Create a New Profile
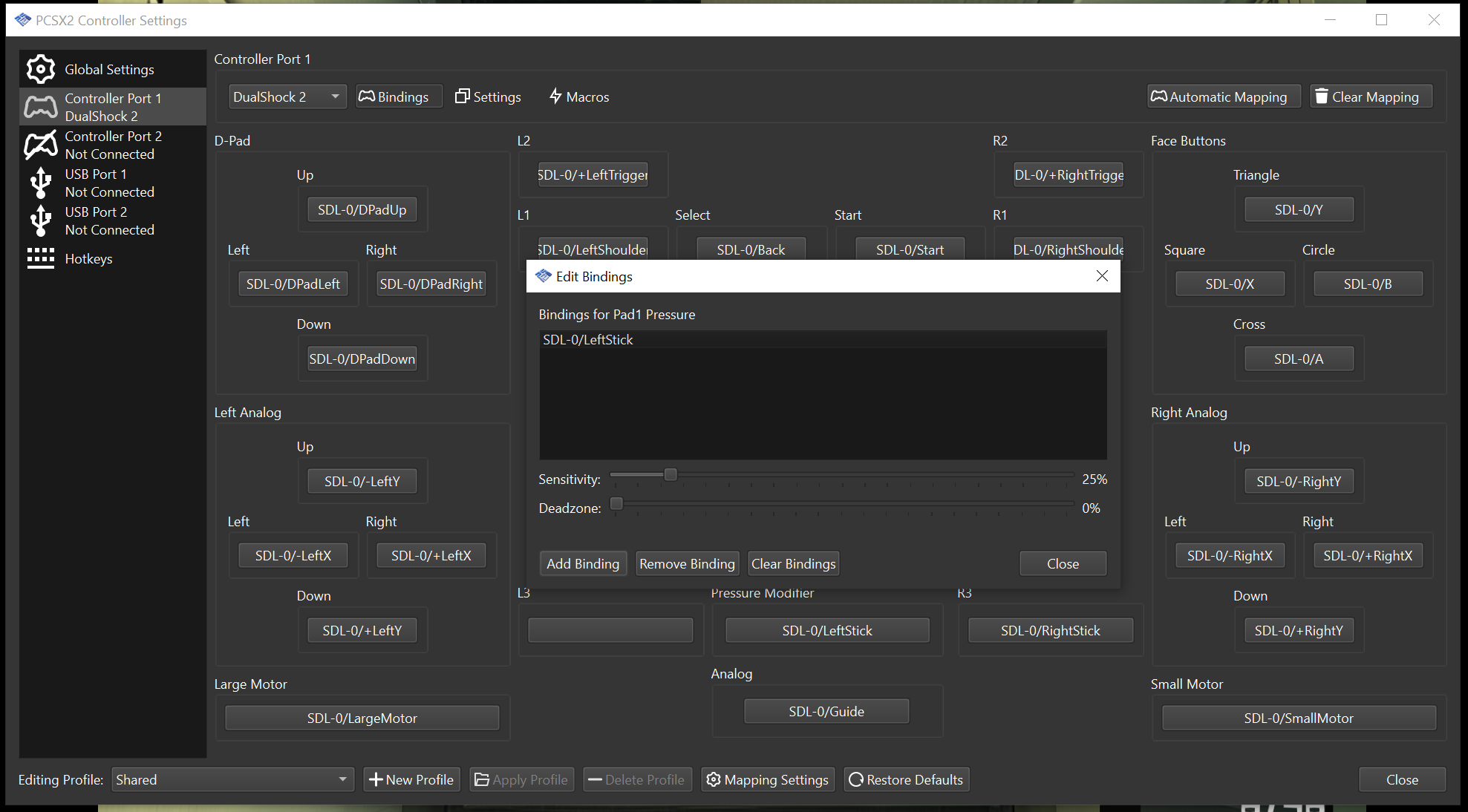Screen dimensions: 1468x812 pyautogui.click(x=411, y=779)
